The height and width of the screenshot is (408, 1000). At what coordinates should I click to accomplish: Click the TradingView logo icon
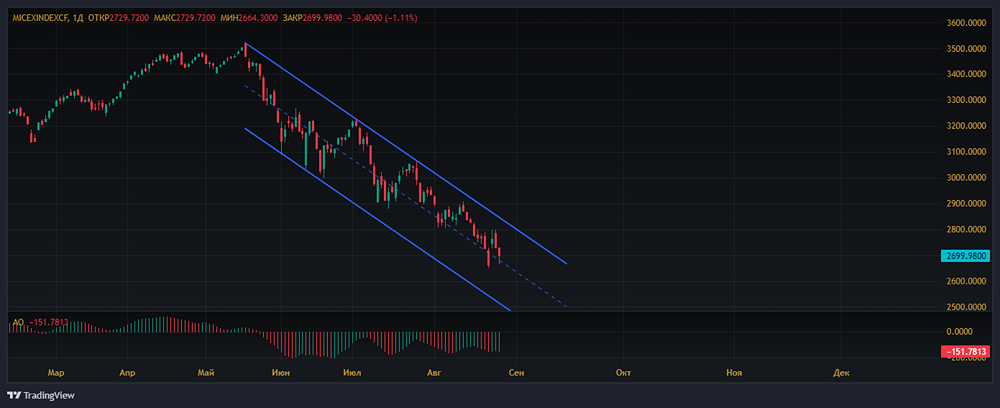point(14,395)
